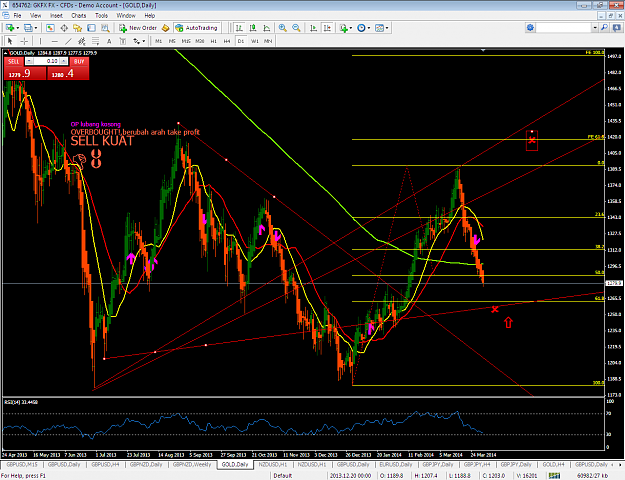
Task: Select the trendline drawing tool
Action: (68, 41)
